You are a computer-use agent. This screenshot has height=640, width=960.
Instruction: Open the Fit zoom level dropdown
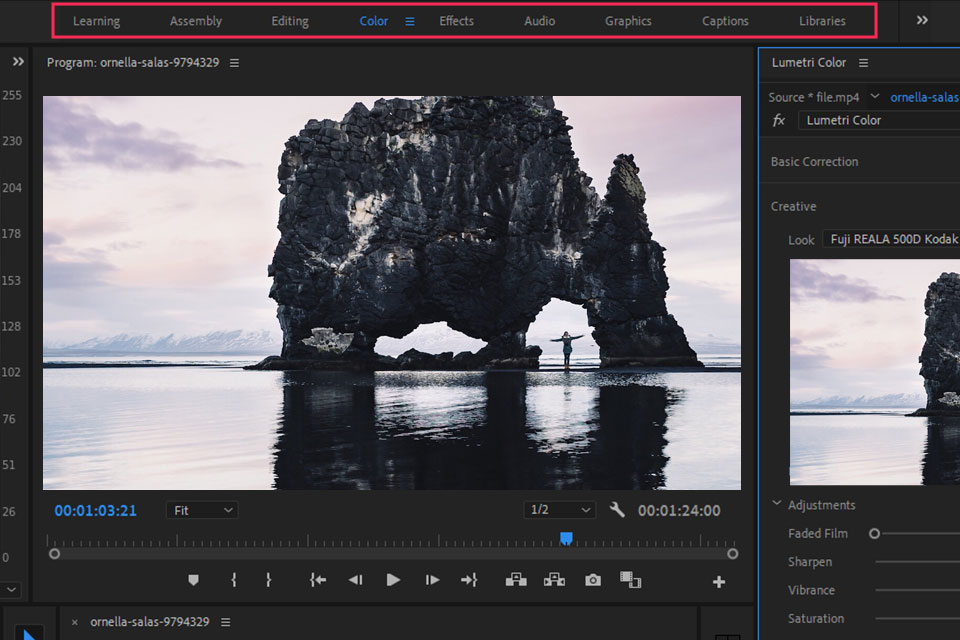(x=202, y=510)
